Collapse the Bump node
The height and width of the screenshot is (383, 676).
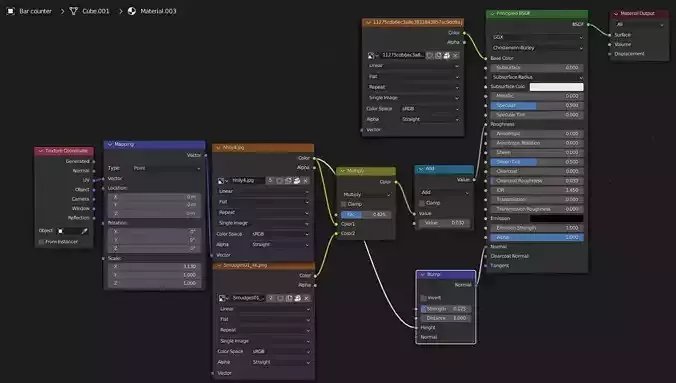click(422, 275)
